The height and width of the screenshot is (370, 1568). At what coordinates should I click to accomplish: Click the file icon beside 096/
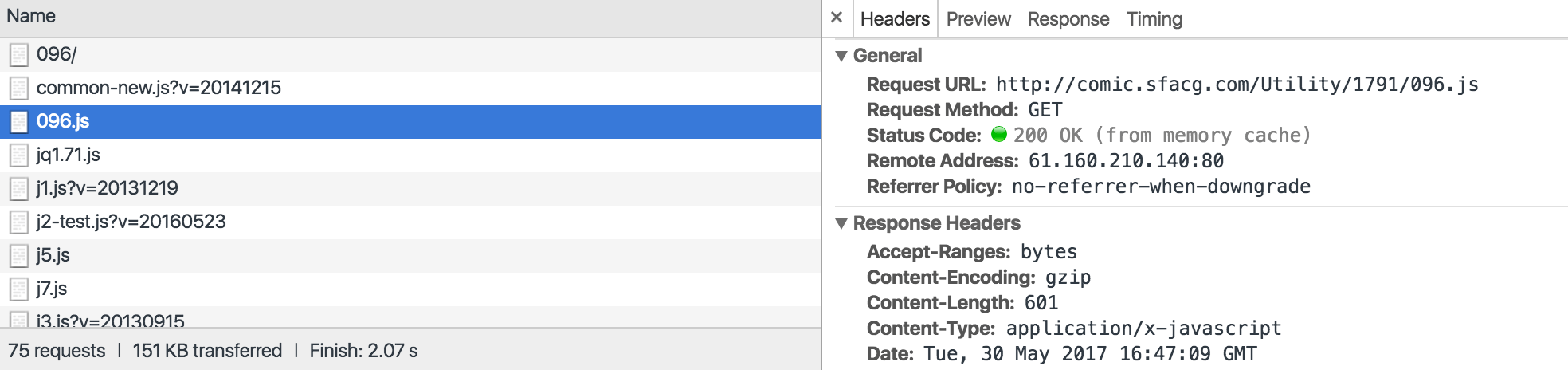click(x=19, y=55)
